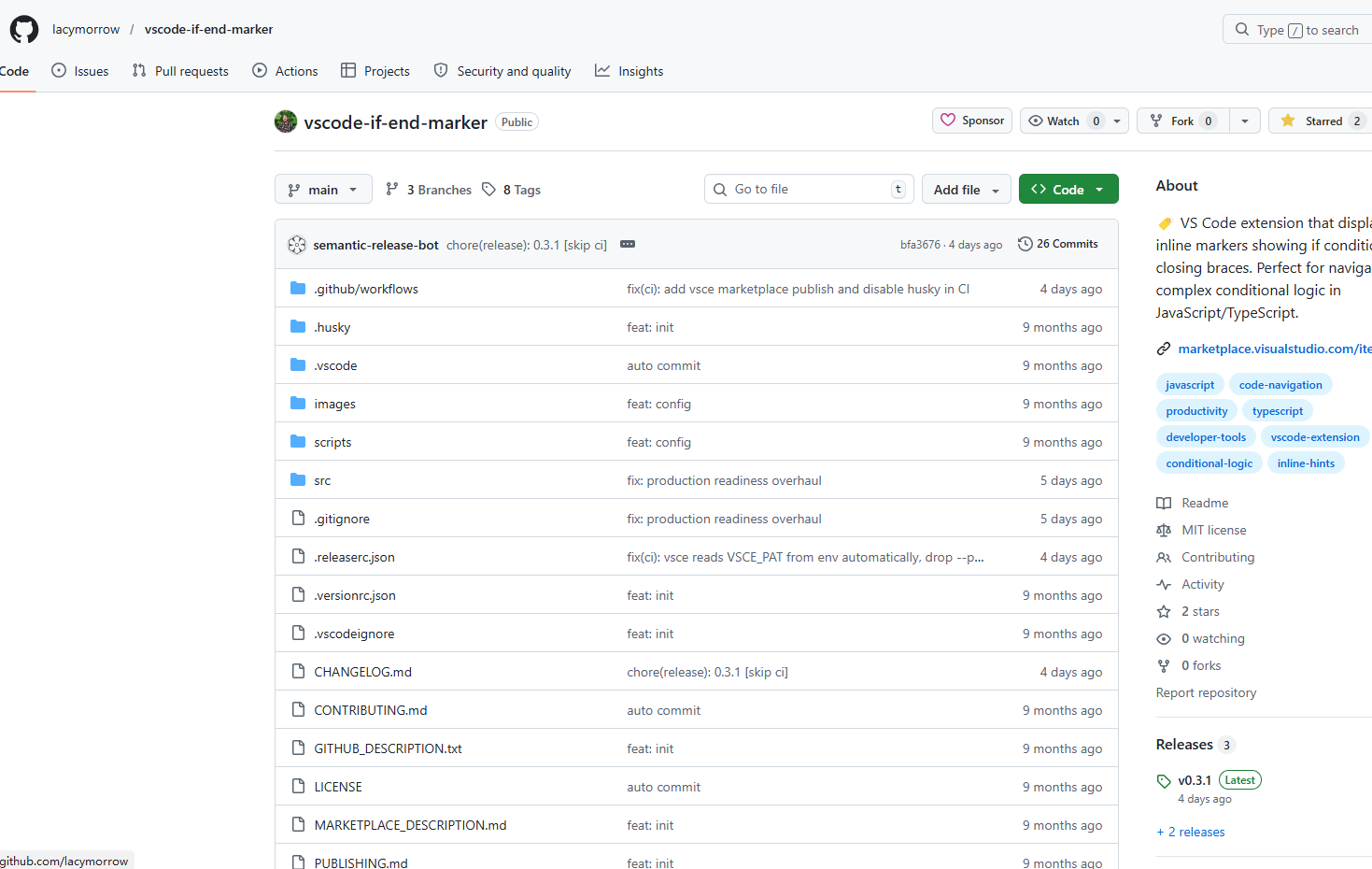
Task: Click the Go to file search field
Action: (809, 189)
